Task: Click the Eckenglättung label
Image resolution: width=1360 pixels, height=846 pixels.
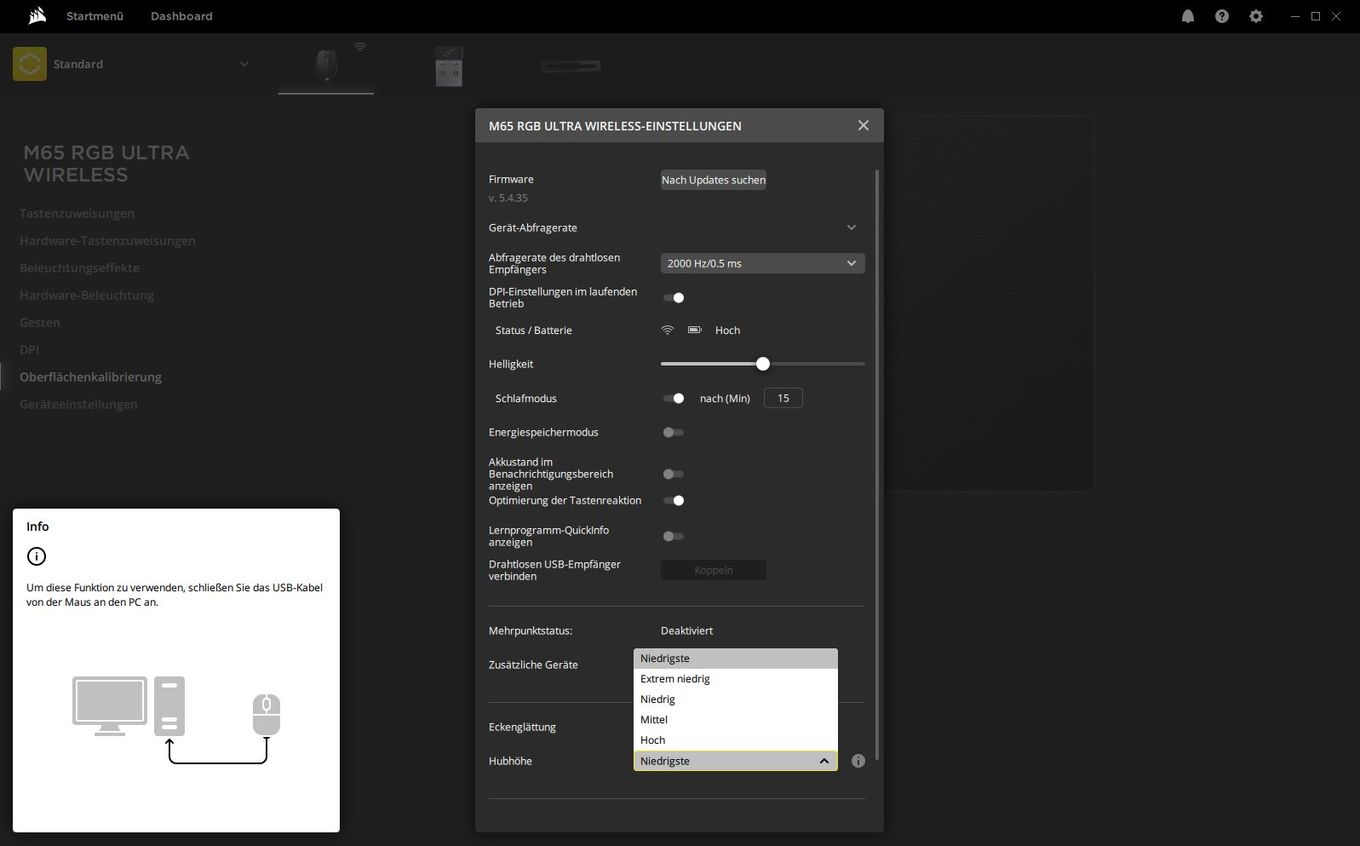Action: coord(522,727)
